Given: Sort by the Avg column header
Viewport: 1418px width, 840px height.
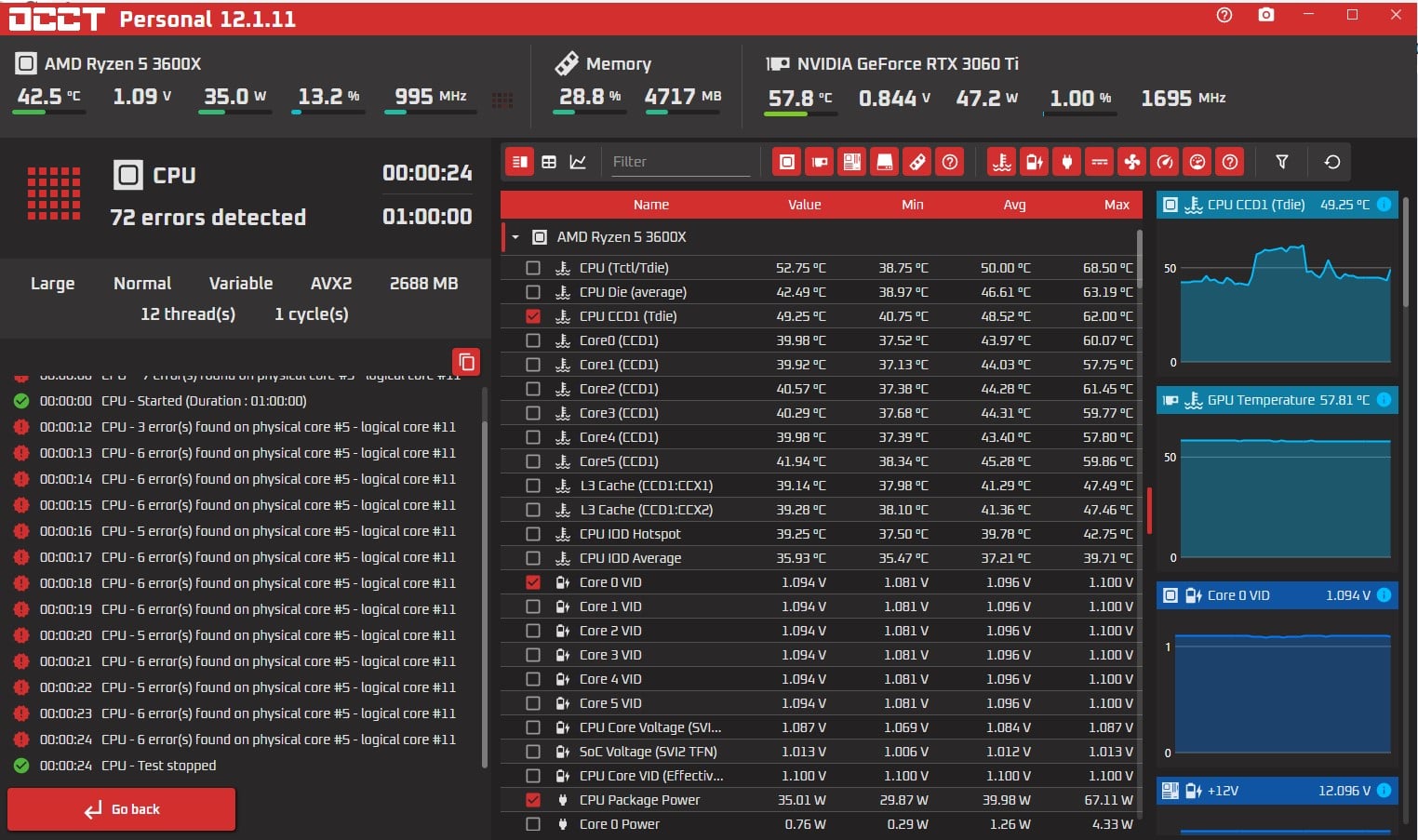Looking at the screenshot, I should pos(1015,205).
